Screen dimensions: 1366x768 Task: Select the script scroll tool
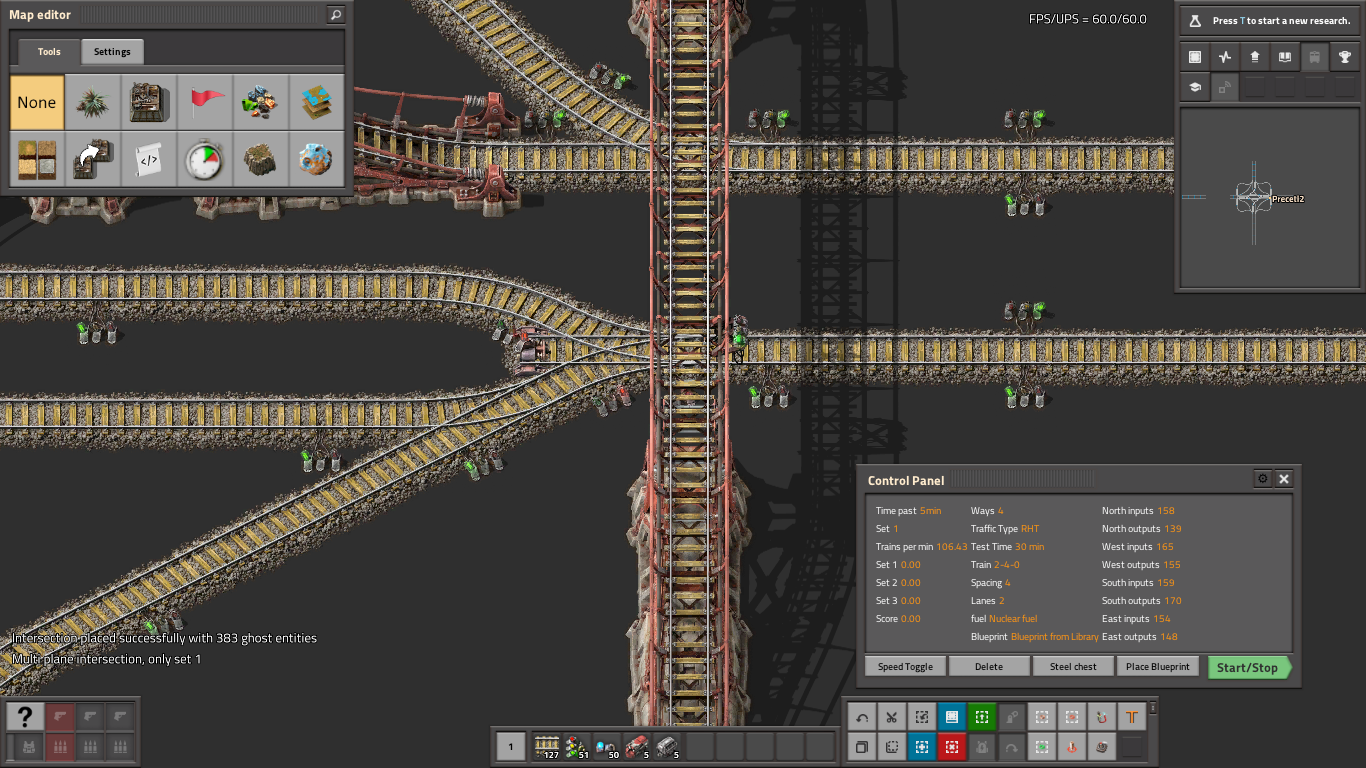[x=149, y=159]
